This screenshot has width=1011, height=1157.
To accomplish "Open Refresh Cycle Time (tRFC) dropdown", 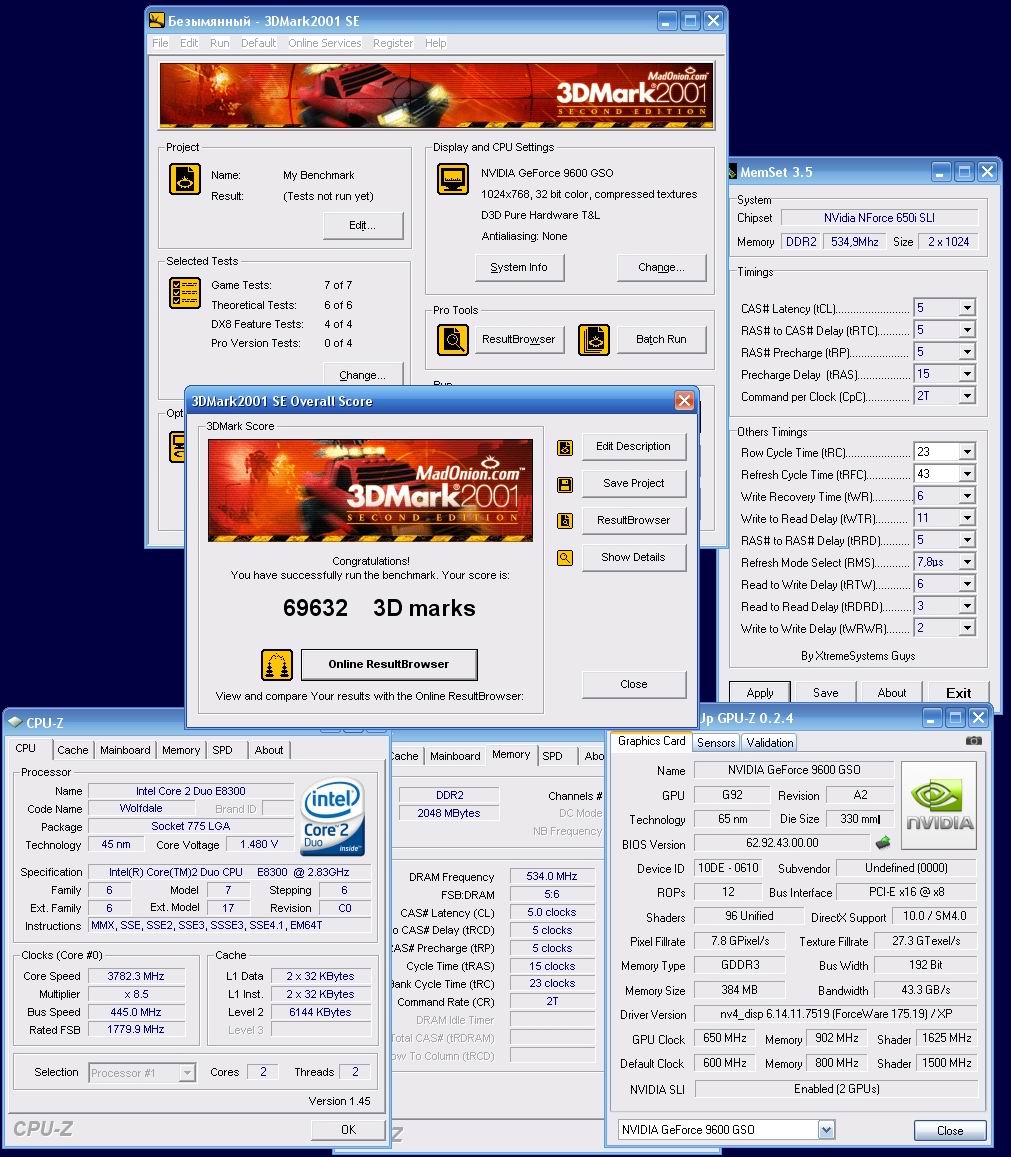I will click(967, 474).
